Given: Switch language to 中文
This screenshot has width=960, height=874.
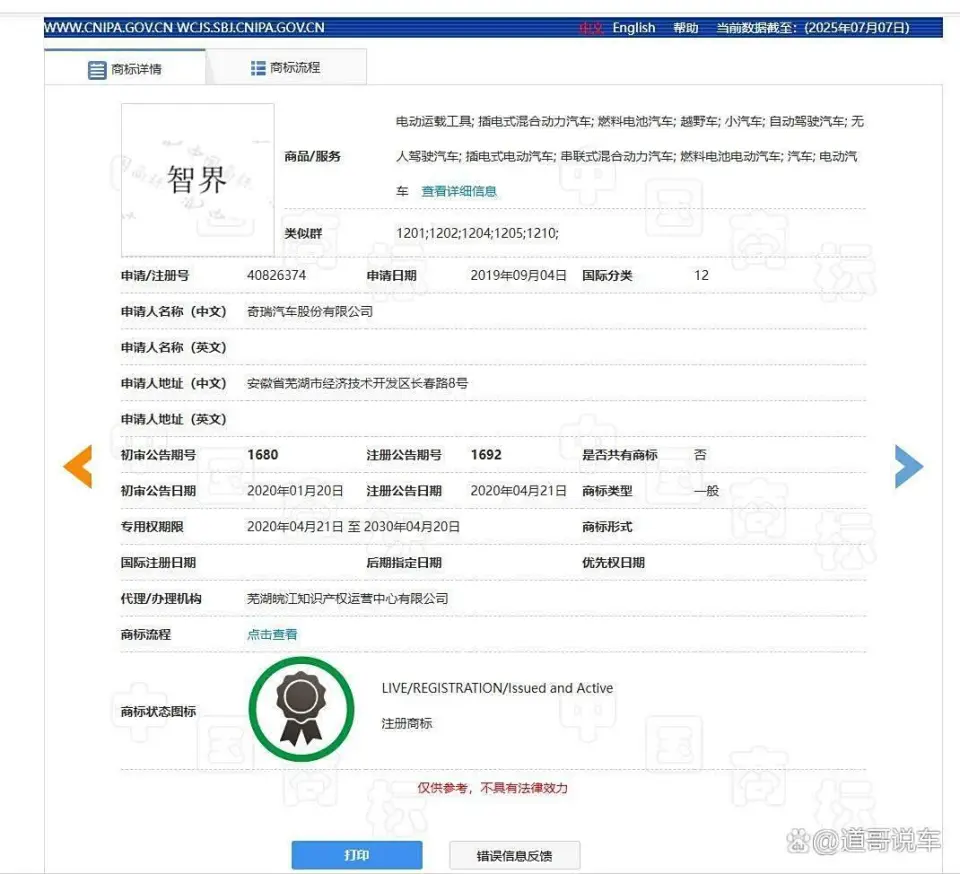Looking at the screenshot, I should click(591, 28).
